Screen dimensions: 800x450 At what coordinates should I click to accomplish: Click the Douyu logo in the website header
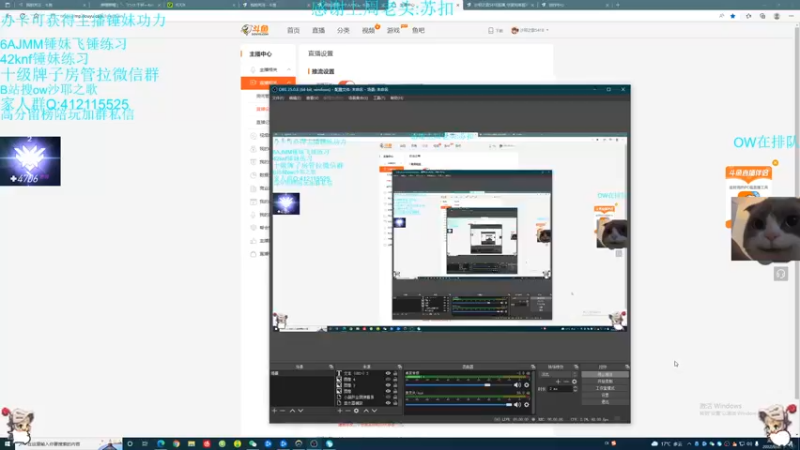click(255, 30)
